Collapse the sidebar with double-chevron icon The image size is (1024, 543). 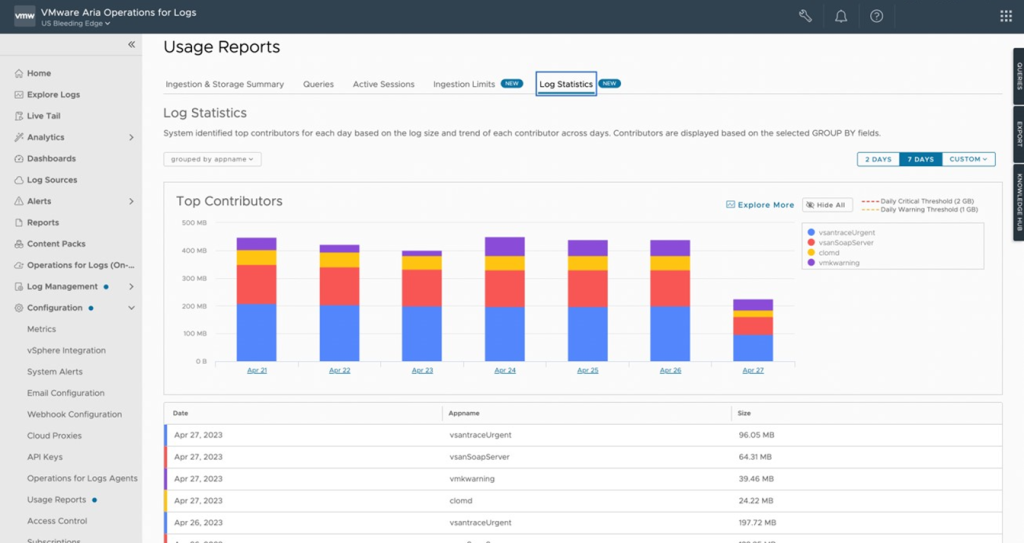click(131, 45)
